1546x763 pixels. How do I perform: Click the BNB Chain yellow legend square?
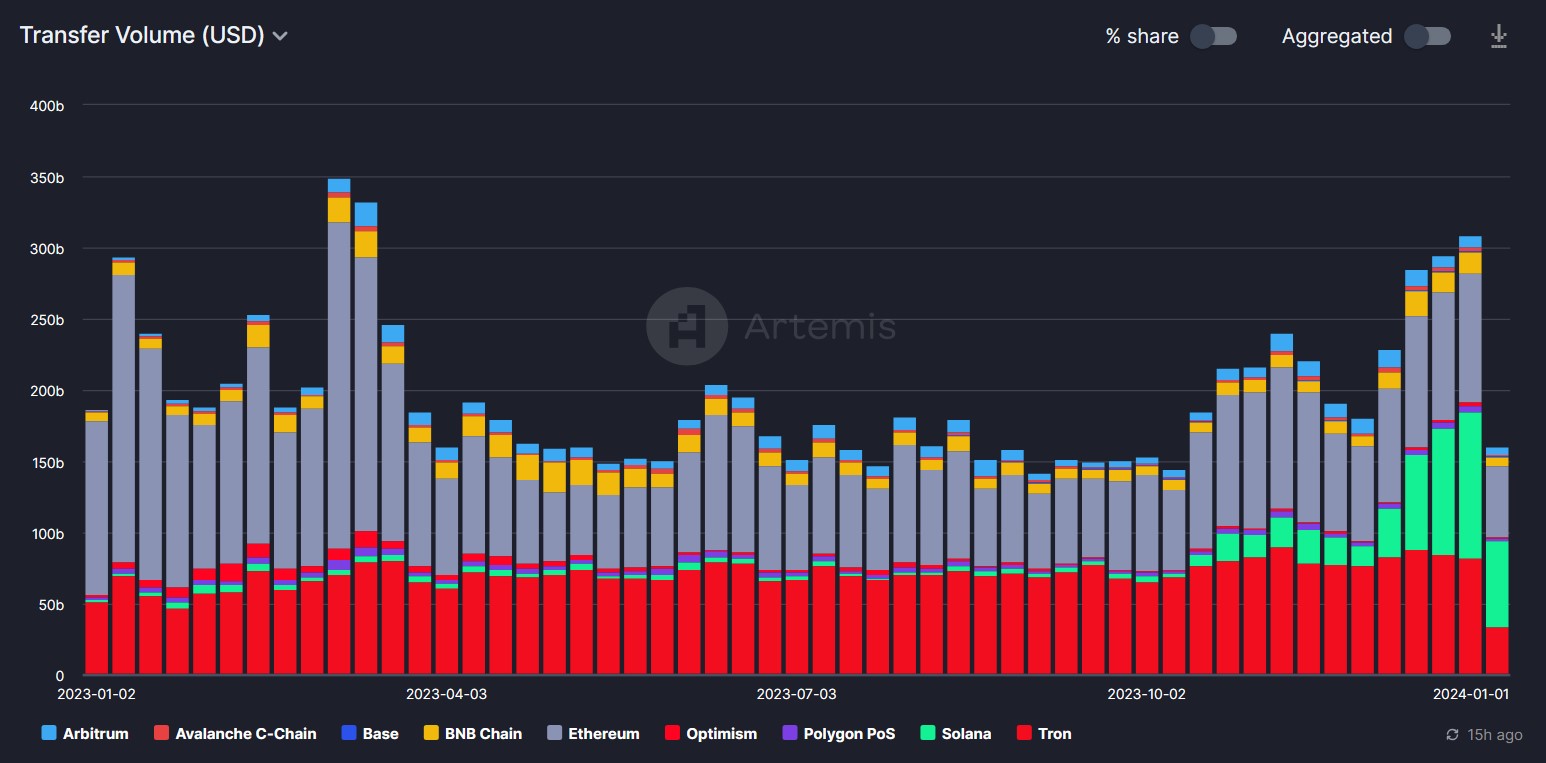tap(431, 733)
